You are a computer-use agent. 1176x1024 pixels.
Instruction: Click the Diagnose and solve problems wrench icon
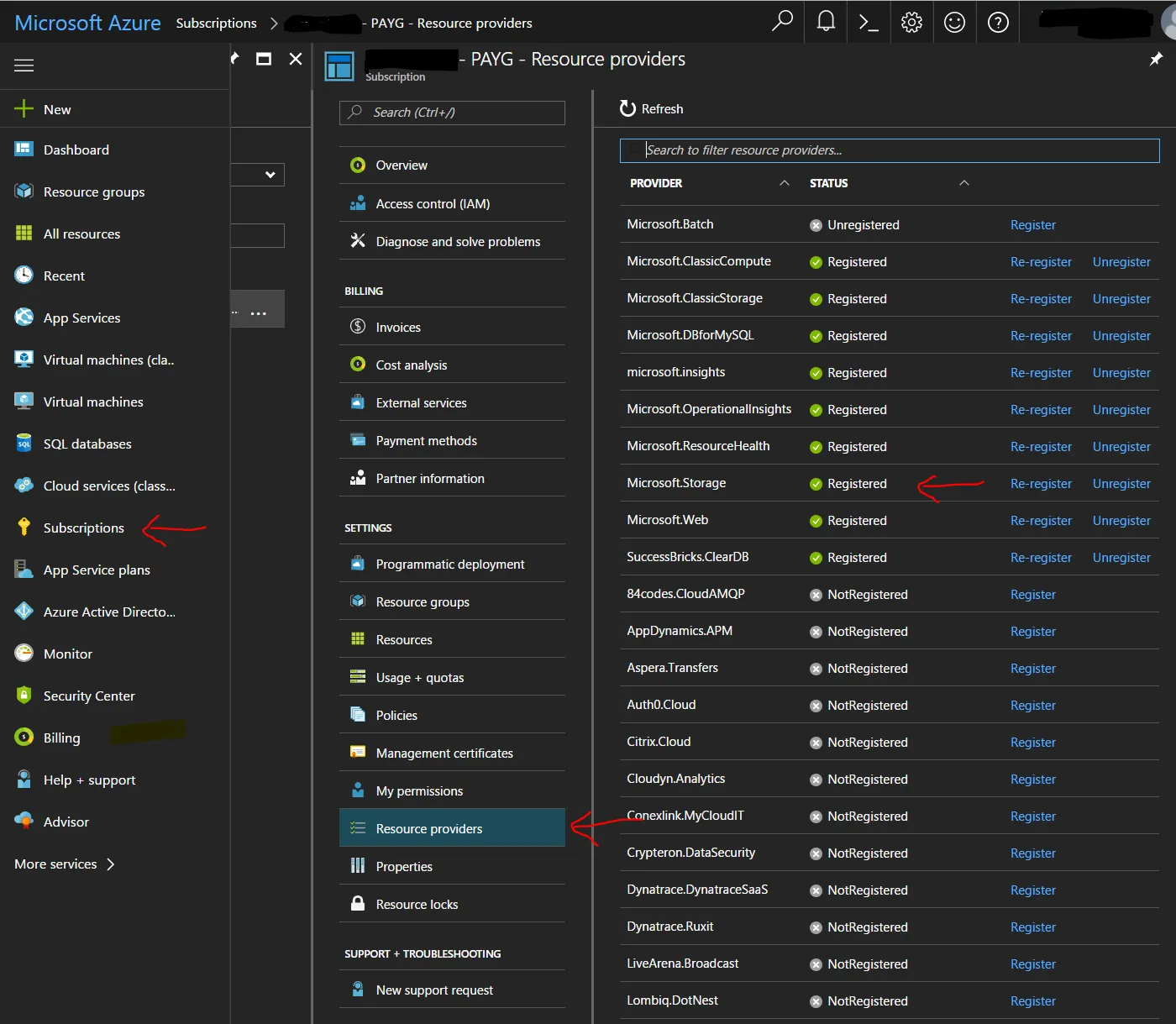[x=358, y=241]
